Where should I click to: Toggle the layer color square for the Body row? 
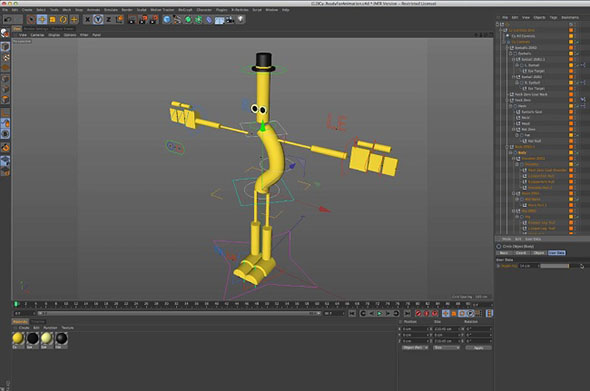(571, 153)
